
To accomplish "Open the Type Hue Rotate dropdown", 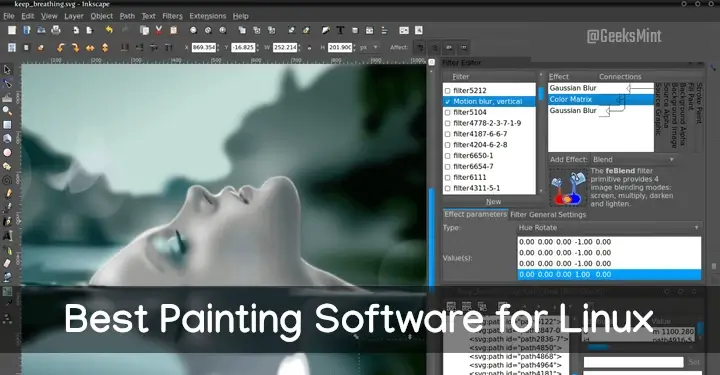I will tap(609, 228).
